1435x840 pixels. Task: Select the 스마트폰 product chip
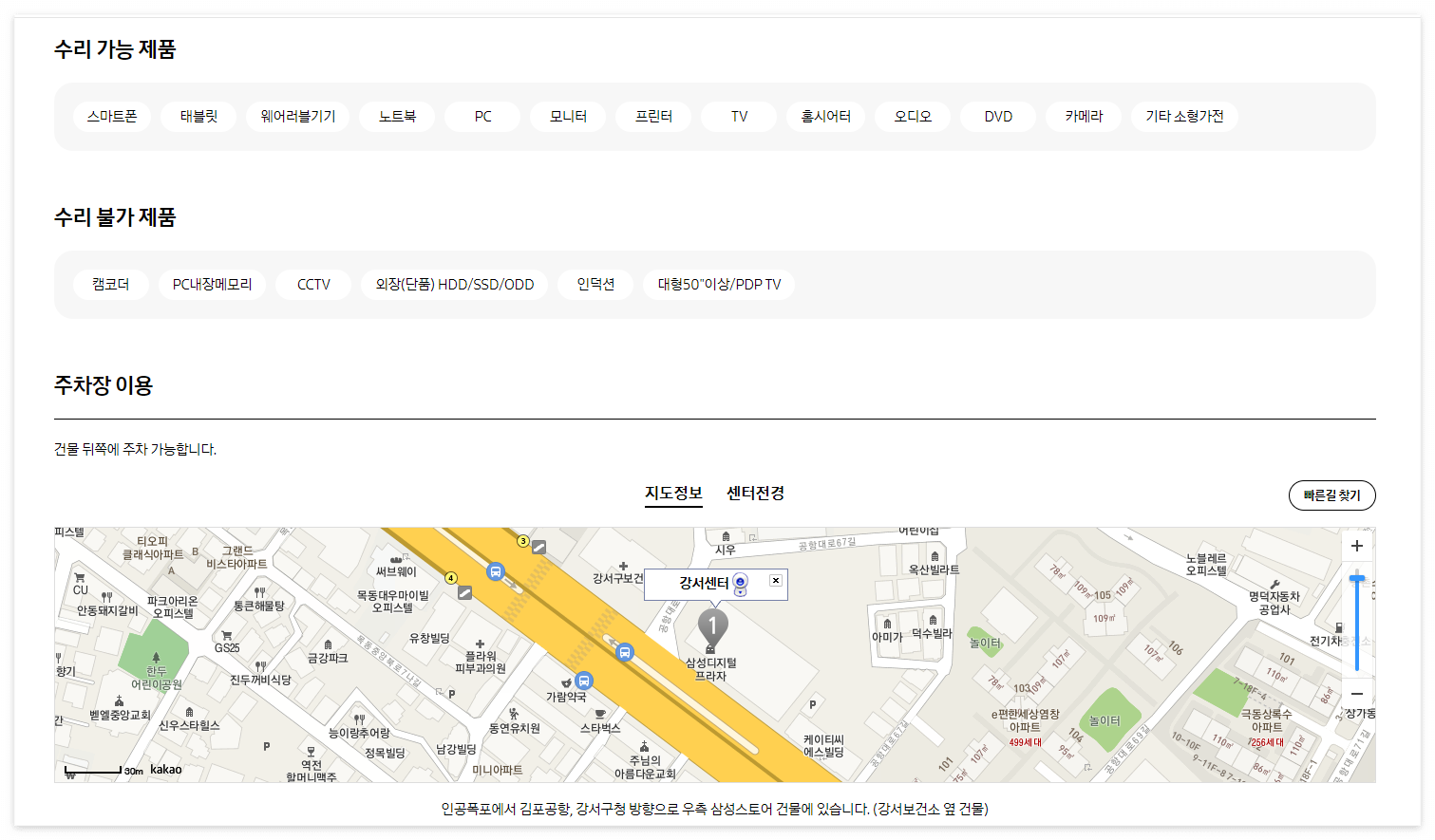112,116
